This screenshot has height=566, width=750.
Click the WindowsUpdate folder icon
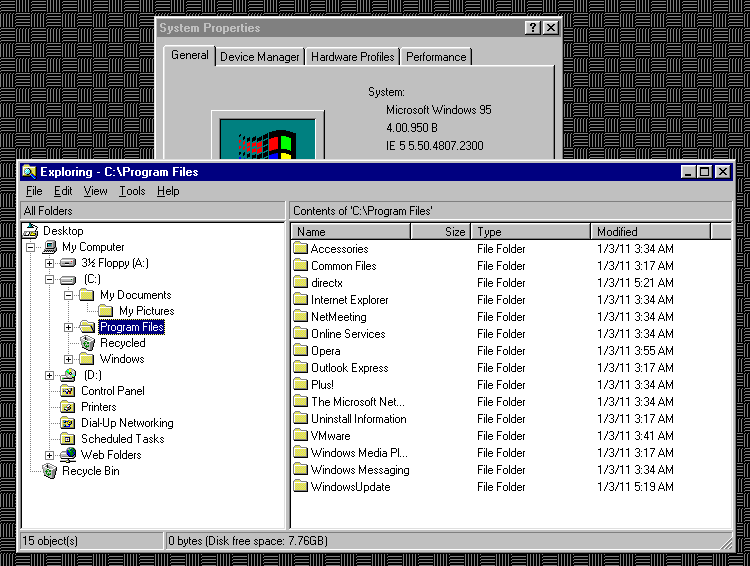300,487
